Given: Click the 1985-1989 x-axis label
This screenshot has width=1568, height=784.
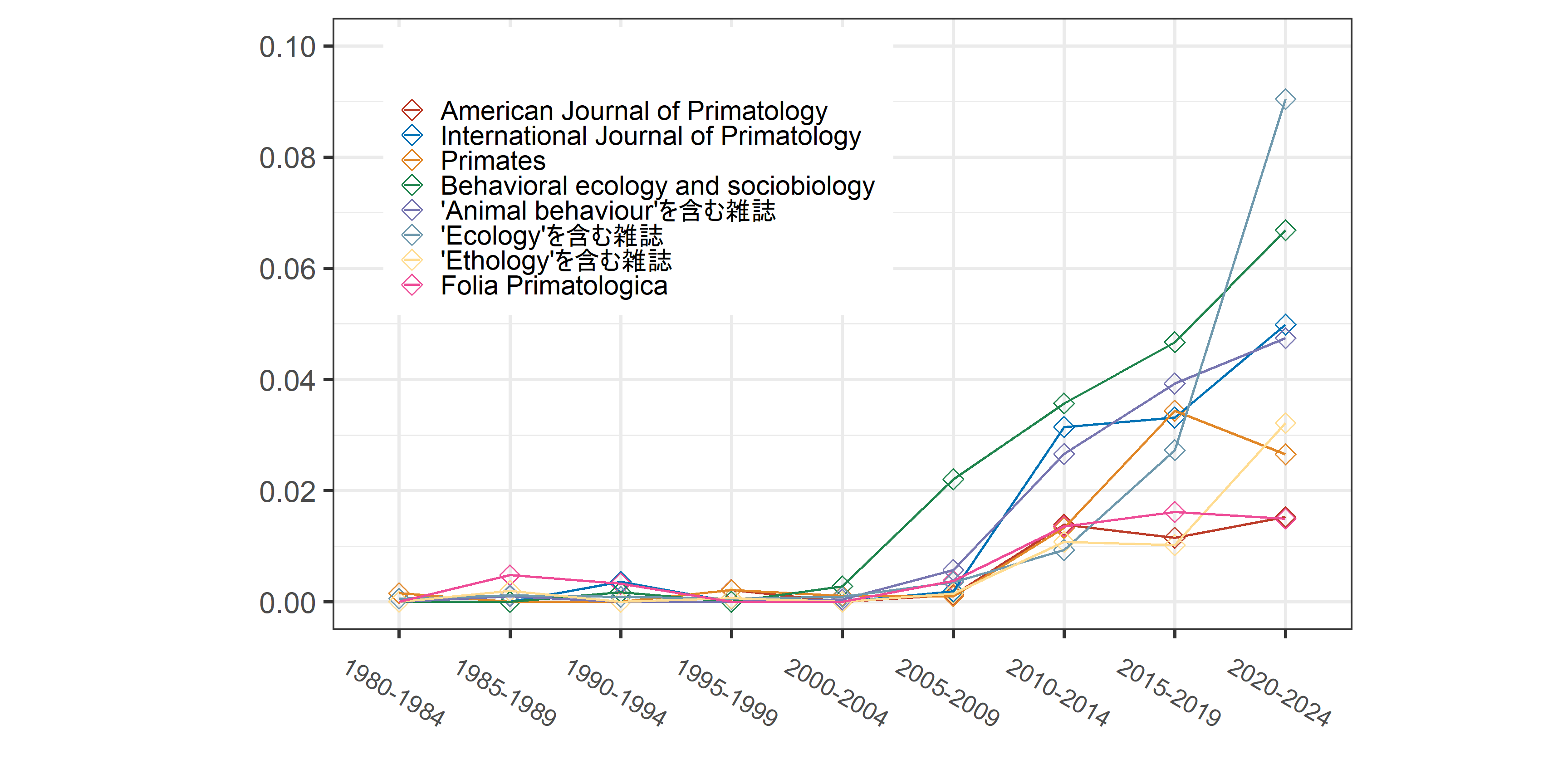Looking at the screenshot, I should tap(505, 693).
